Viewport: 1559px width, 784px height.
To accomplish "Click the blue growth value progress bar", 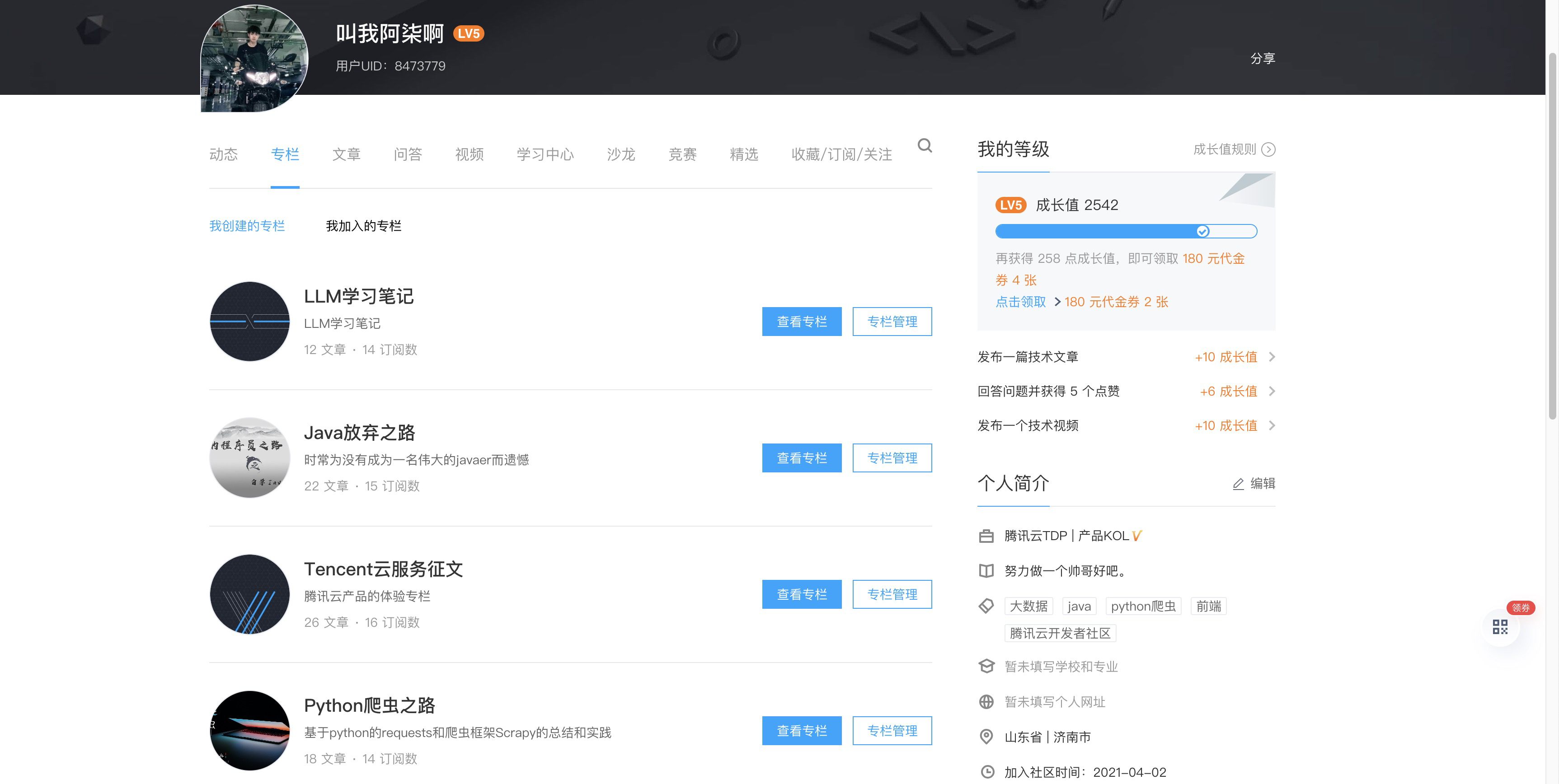I will [1126, 231].
